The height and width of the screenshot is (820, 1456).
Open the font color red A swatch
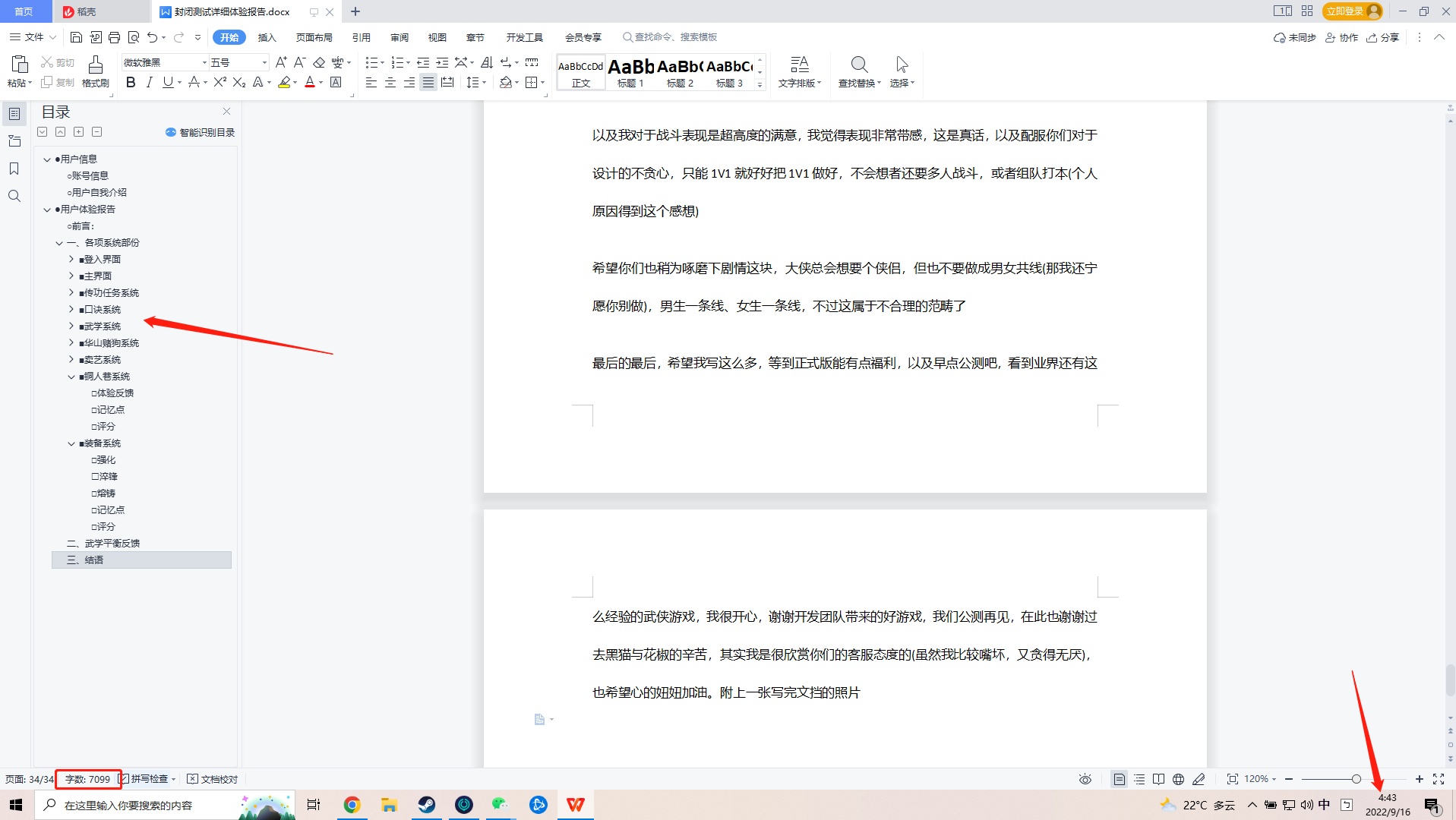click(310, 82)
